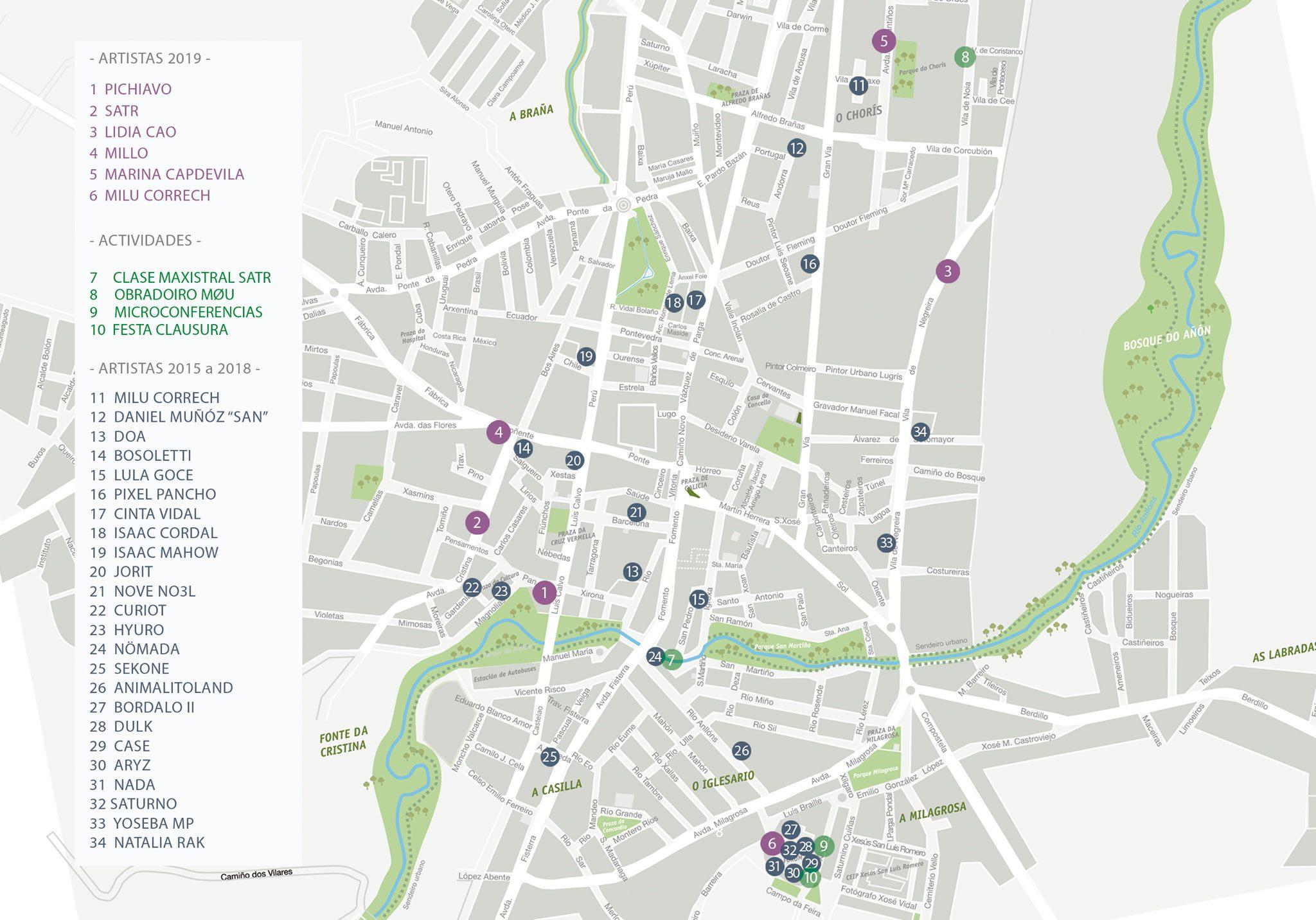Select marker 16 on Doutor Fleming street

point(810,264)
